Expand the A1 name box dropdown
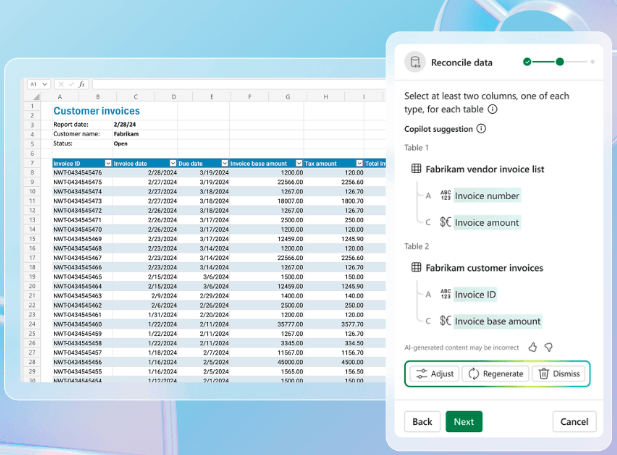 click(x=44, y=84)
